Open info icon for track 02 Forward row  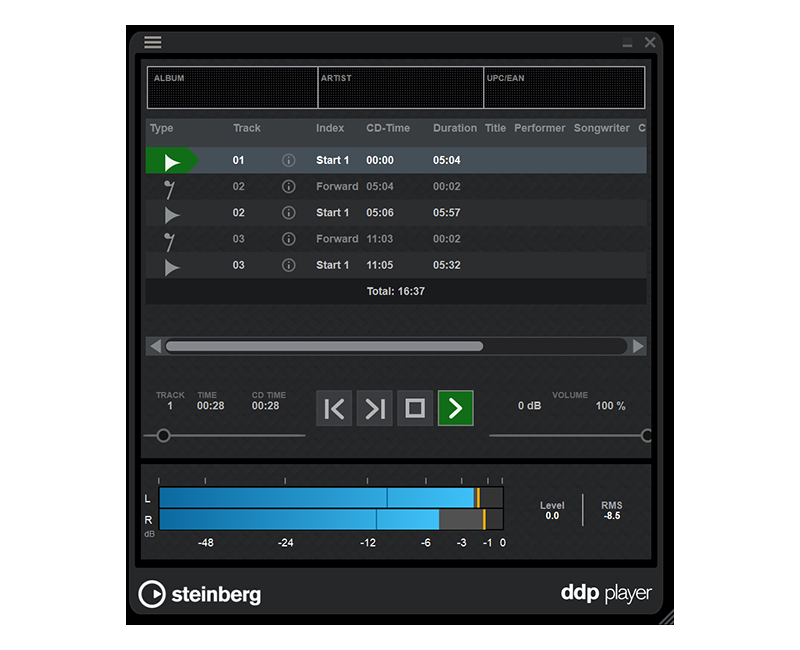click(289, 187)
